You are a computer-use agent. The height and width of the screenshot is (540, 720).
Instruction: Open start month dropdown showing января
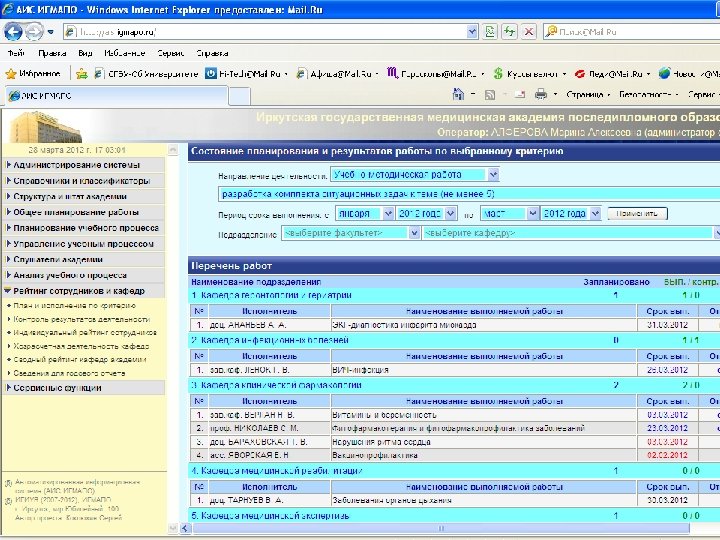pyautogui.click(x=365, y=214)
